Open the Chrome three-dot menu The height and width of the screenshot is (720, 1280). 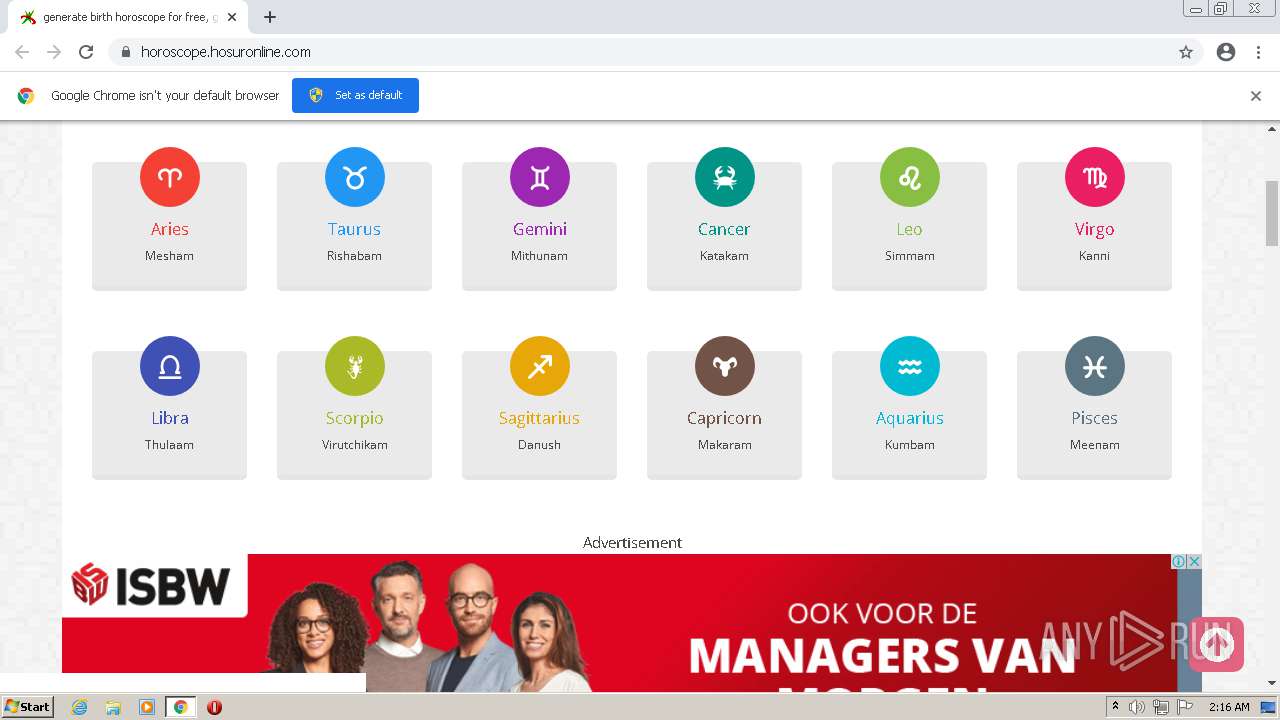pos(1258,52)
